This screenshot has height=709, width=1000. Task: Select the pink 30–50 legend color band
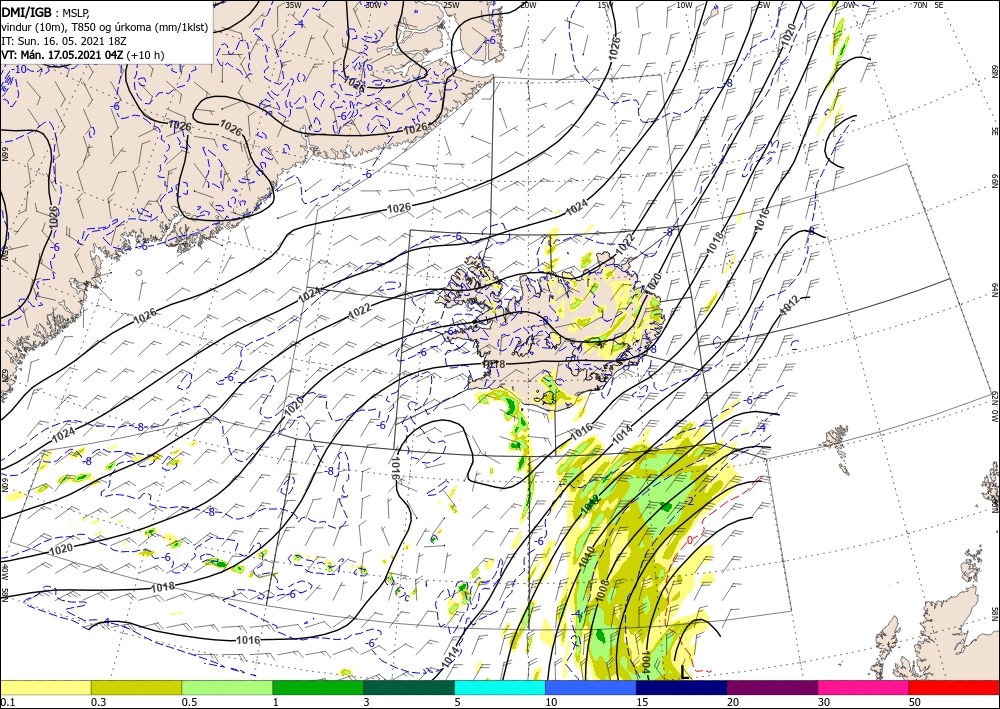pos(864,687)
